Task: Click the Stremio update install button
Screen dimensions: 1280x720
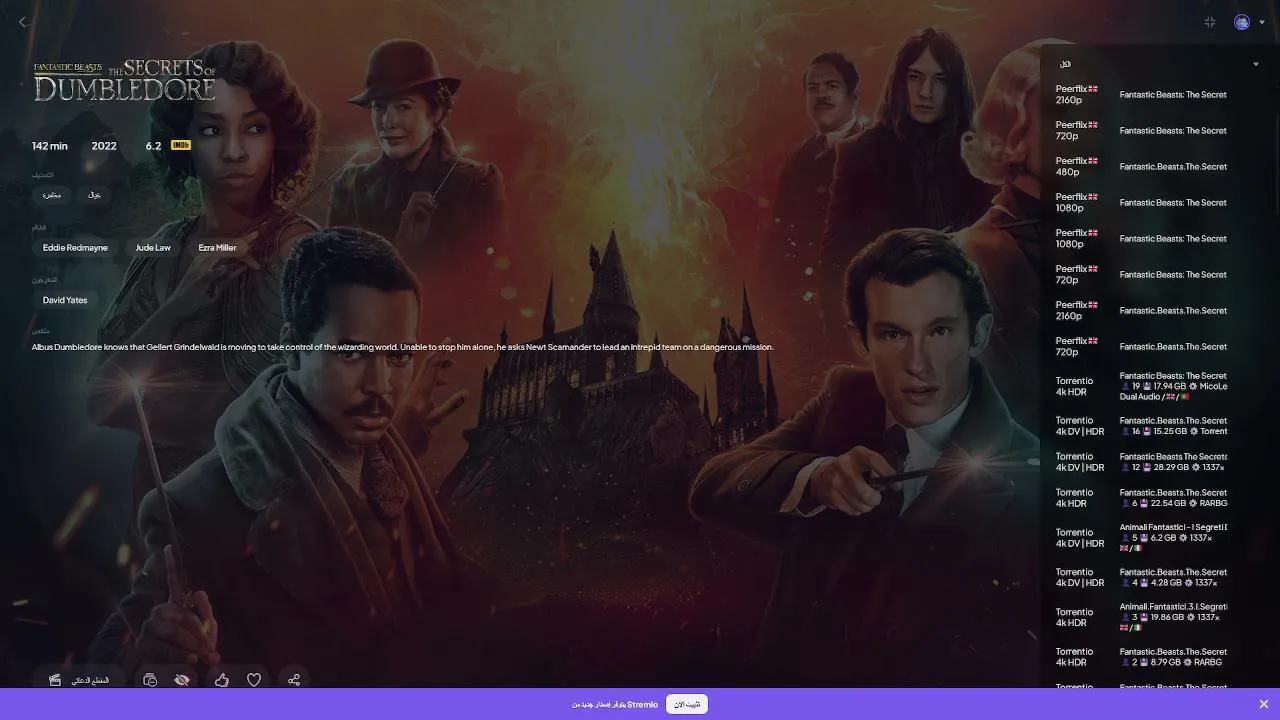Action: coord(687,704)
